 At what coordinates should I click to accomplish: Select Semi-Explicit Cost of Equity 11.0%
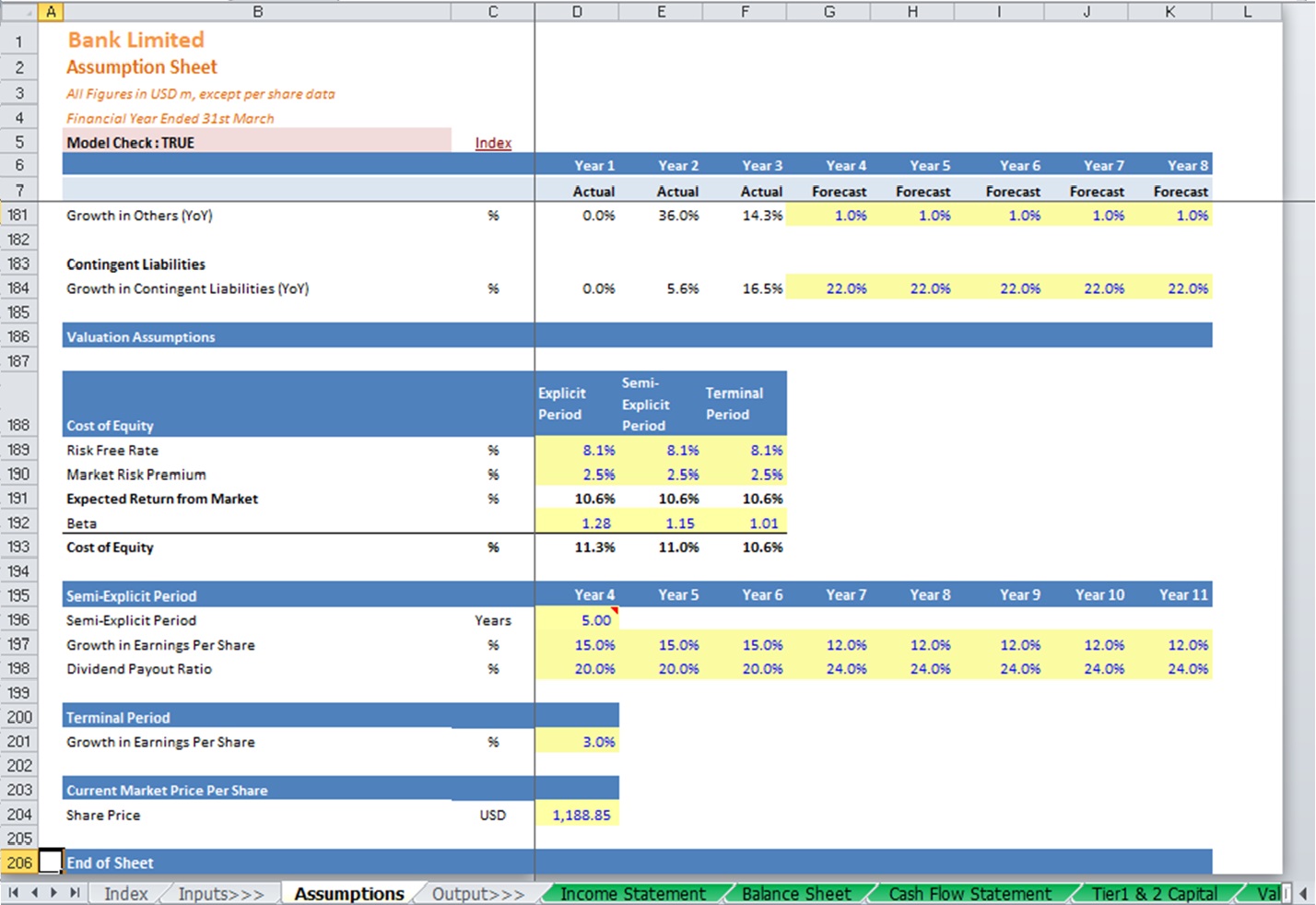[x=661, y=547]
